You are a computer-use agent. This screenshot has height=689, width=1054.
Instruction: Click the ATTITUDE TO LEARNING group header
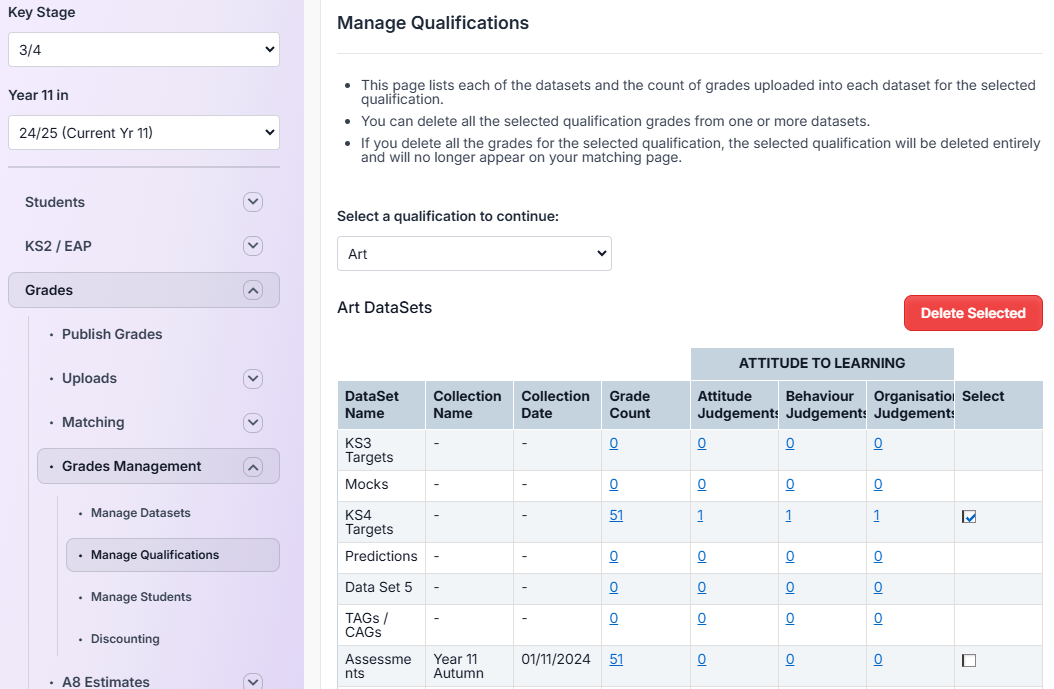tap(822, 364)
